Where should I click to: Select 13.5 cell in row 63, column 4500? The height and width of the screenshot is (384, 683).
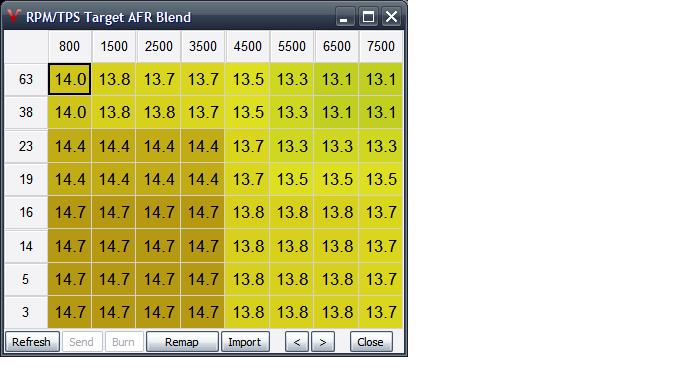pos(247,79)
